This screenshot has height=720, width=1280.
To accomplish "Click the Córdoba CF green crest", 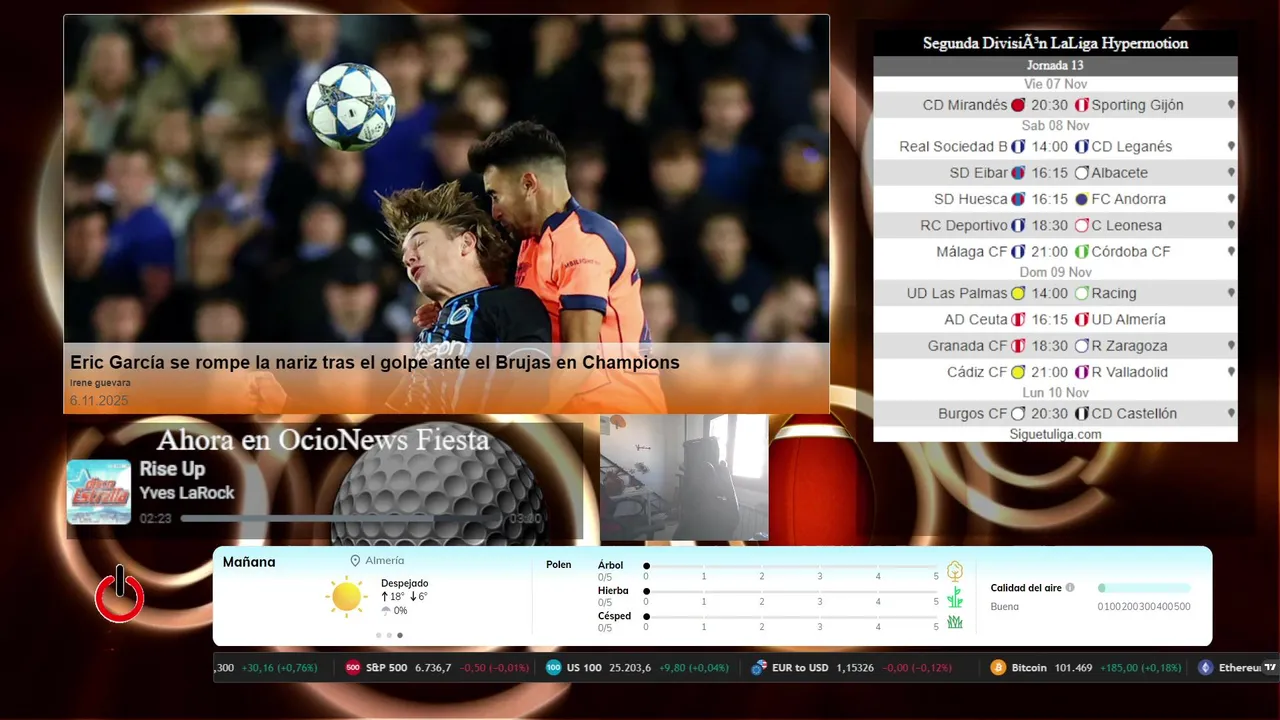I will [x=1081, y=252].
